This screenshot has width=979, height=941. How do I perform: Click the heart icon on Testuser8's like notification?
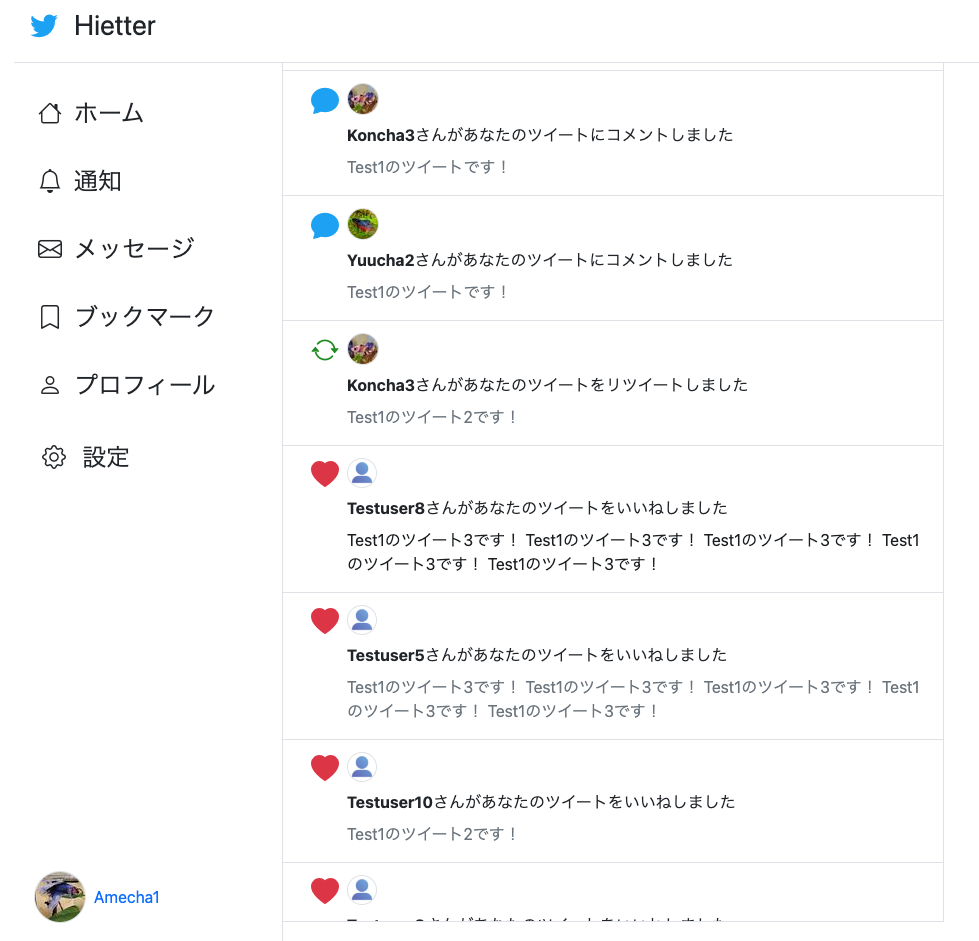pyautogui.click(x=324, y=474)
